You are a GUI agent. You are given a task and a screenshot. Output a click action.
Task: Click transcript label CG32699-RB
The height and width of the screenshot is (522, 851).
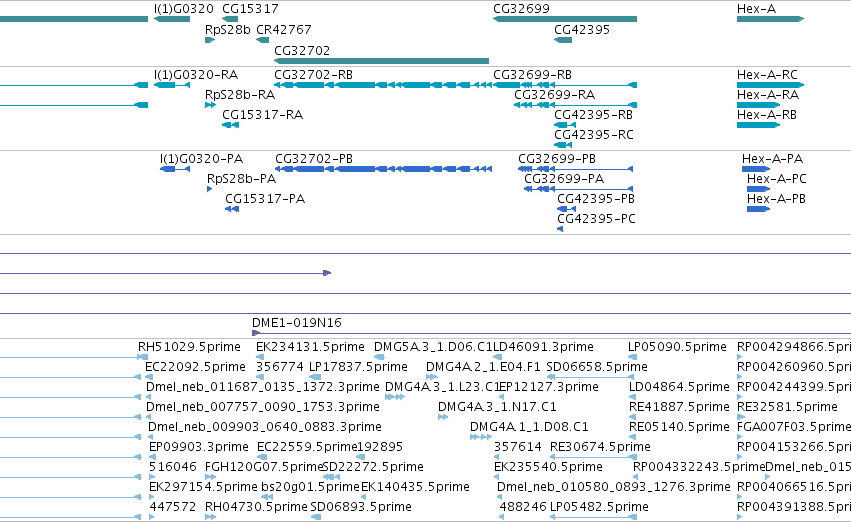pyautogui.click(x=532, y=74)
